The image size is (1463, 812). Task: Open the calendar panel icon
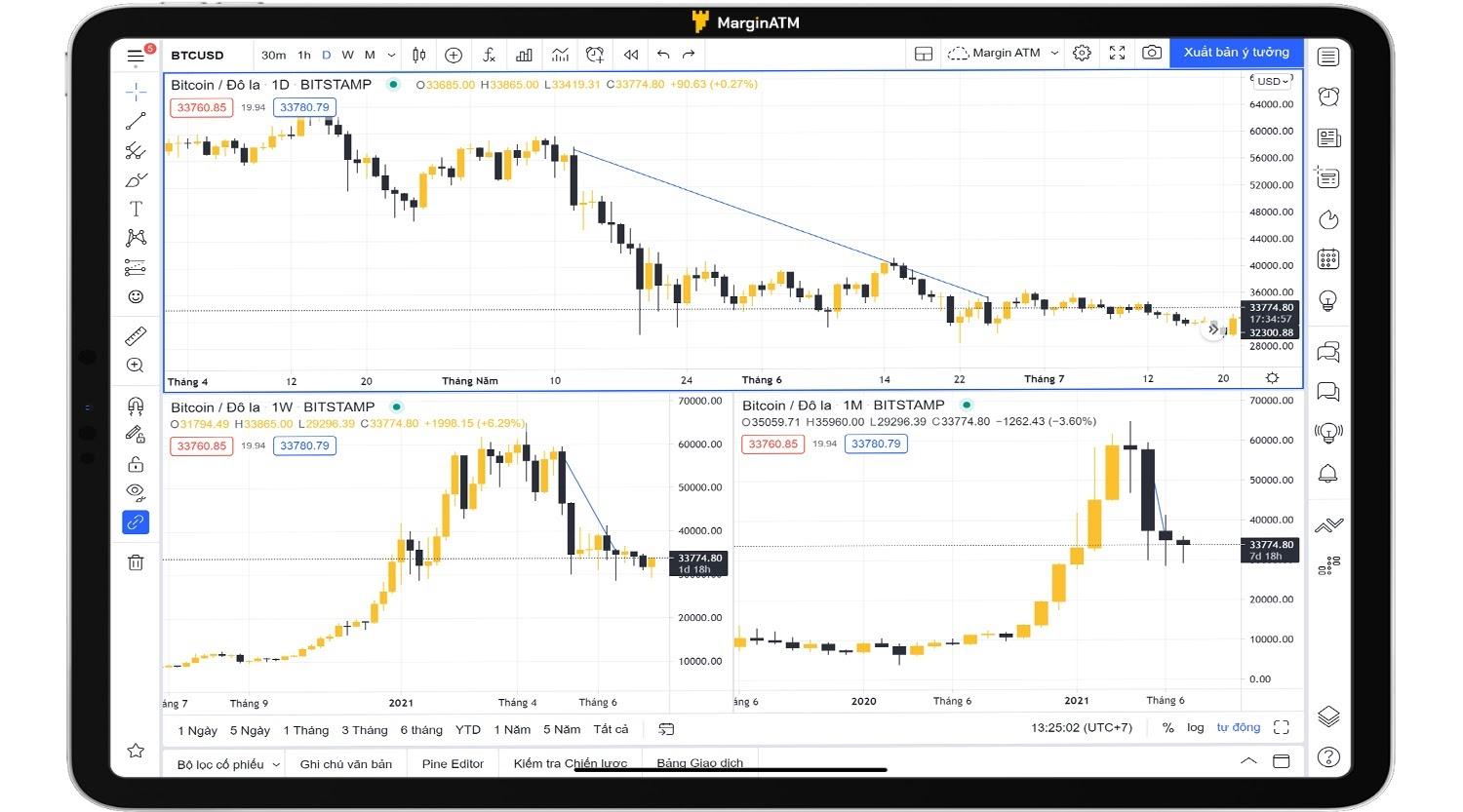point(1328,259)
